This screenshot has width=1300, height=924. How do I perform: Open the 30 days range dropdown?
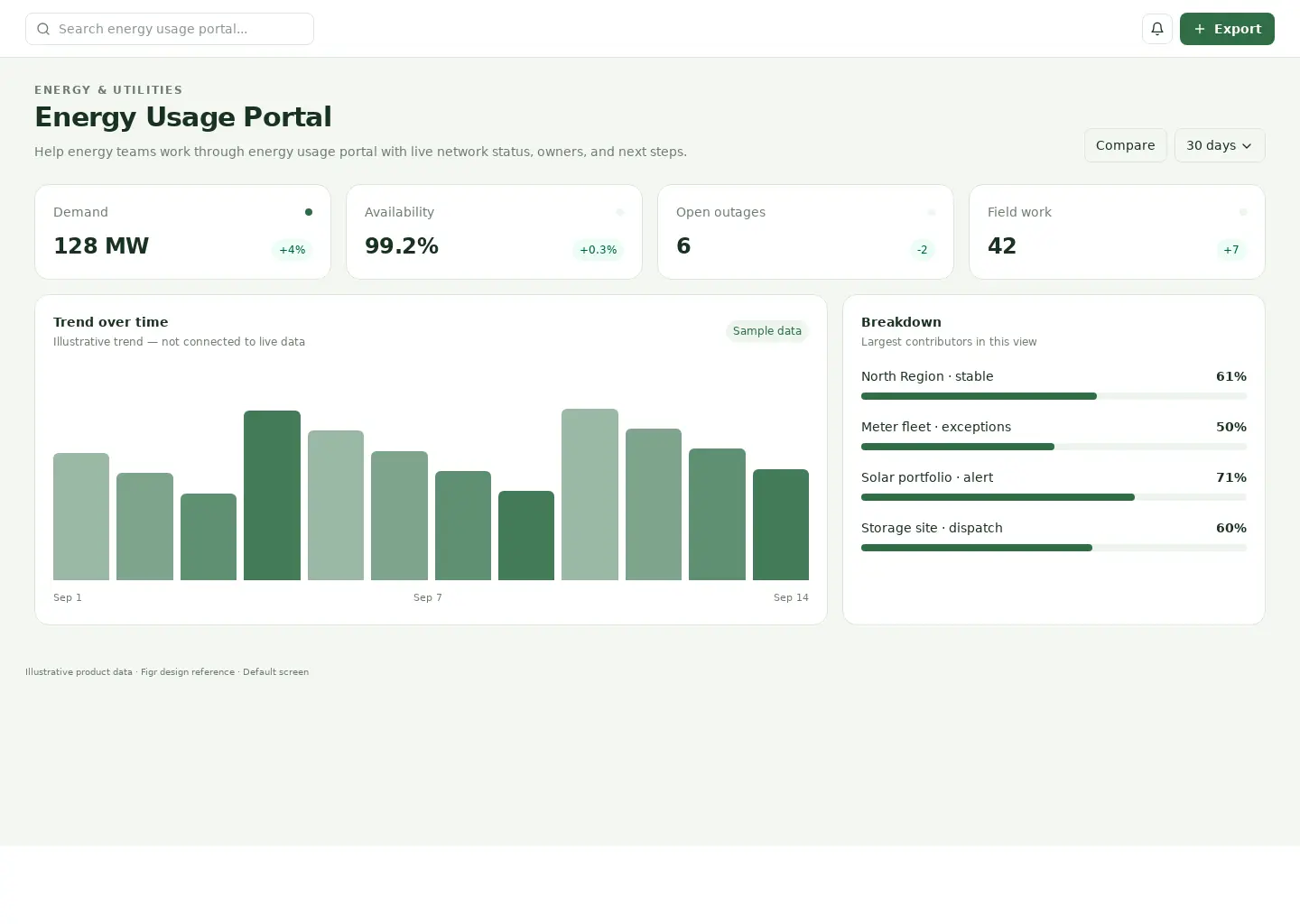pyautogui.click(x=1220, y=145)
